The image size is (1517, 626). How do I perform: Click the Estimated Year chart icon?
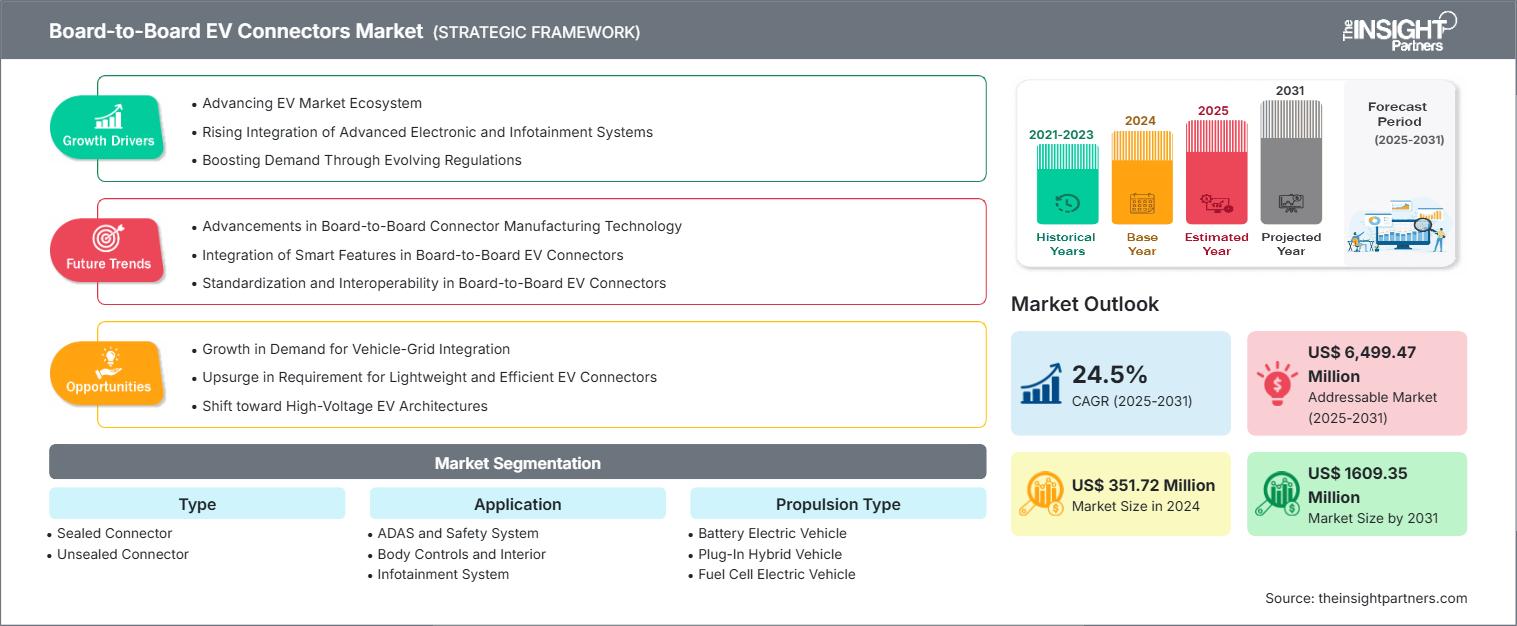pyautogui.click(x=1216, y=201)
